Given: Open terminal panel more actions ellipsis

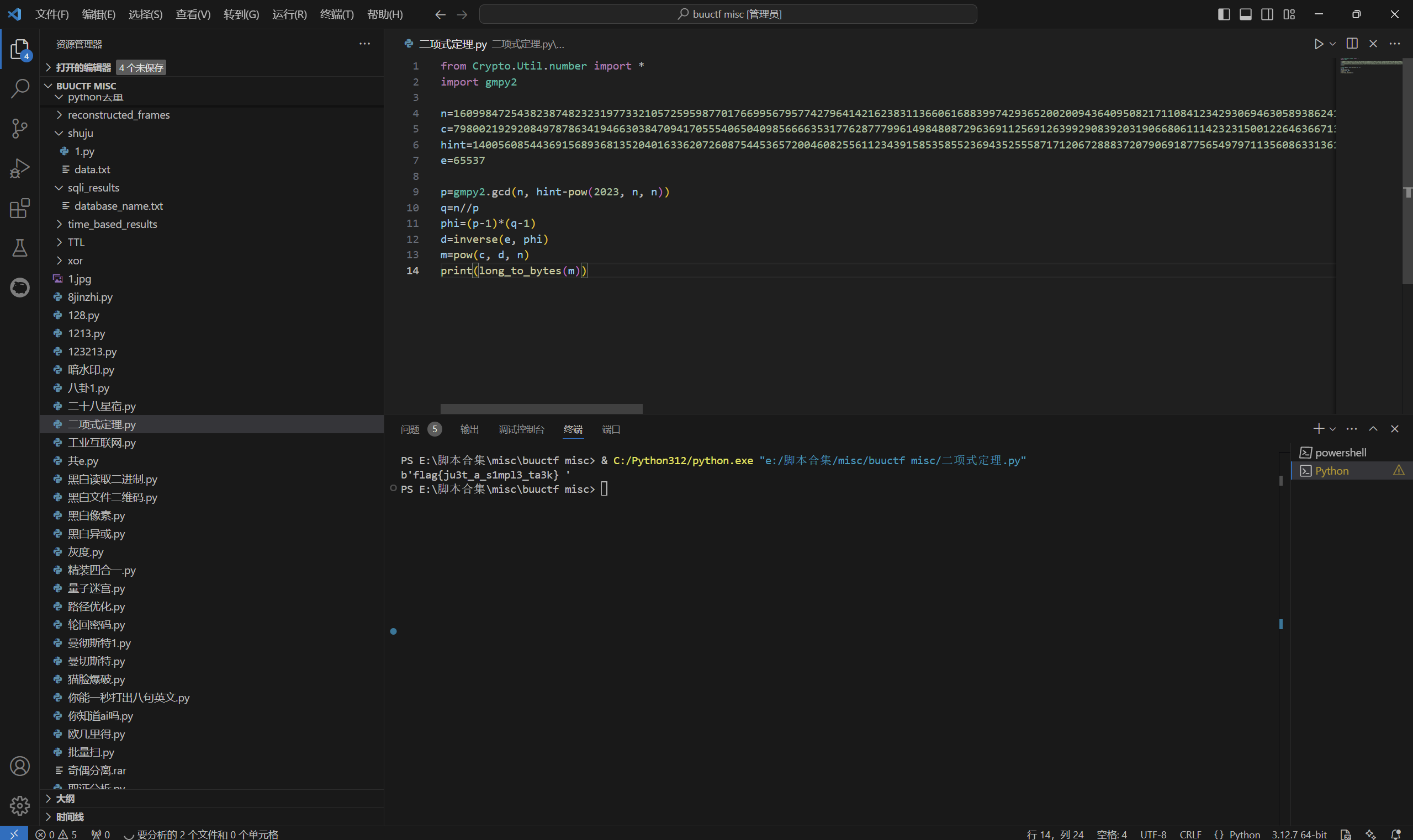Looking at the screenshot, I should [1352, 429].
